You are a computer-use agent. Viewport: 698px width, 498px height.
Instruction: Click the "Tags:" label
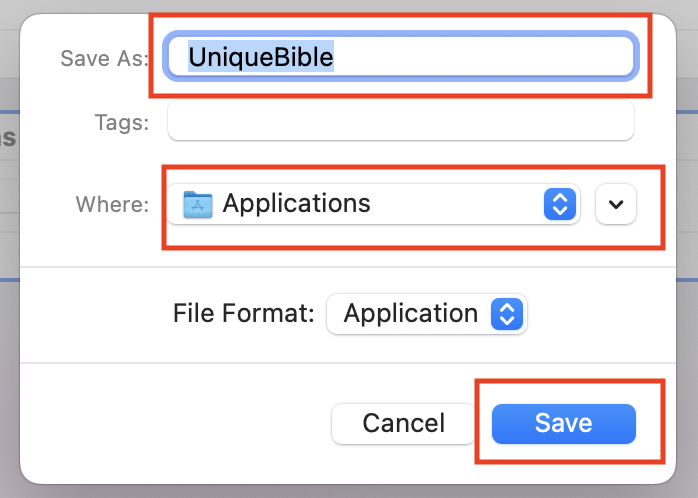click(122, 122)
